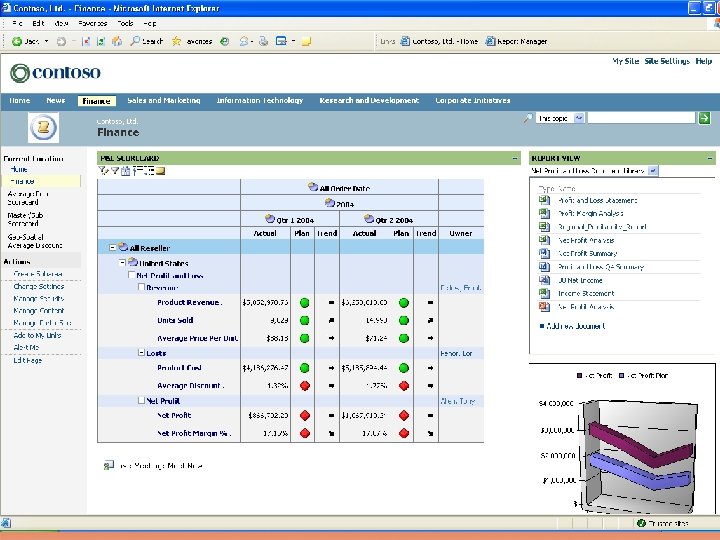Switch to the Sales and Marketing tab

164,101
